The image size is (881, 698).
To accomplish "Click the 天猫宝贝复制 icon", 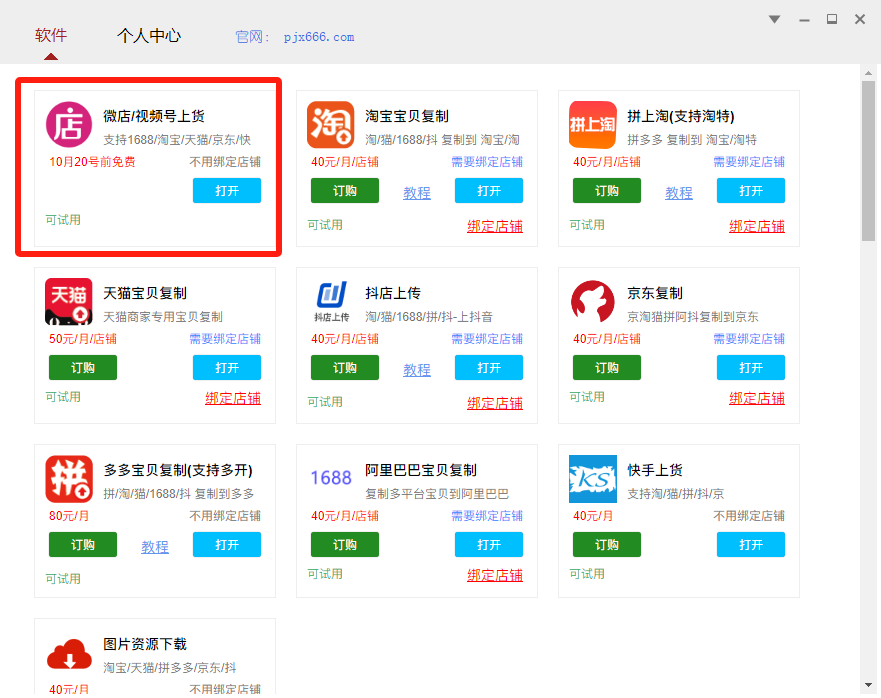I will point(69,301).
